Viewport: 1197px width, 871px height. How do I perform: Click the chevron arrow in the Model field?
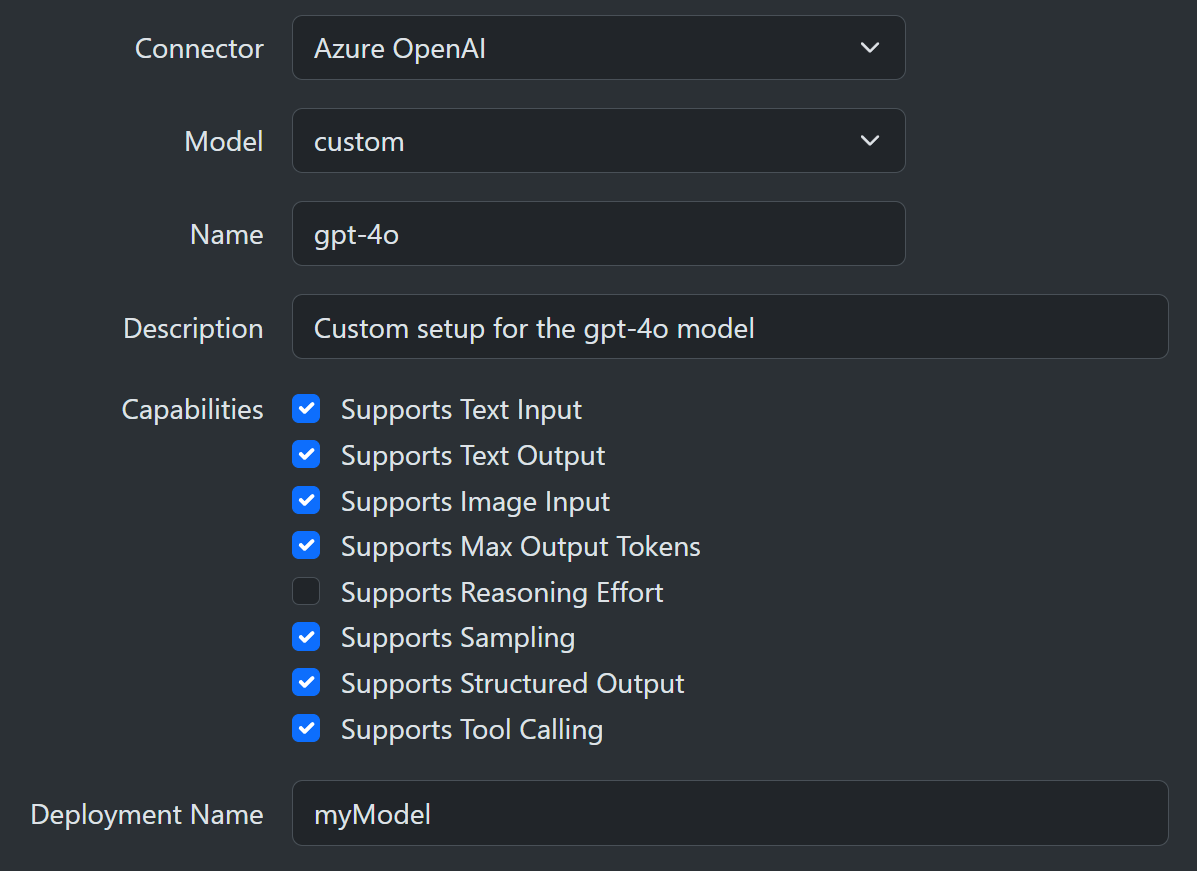870,141
